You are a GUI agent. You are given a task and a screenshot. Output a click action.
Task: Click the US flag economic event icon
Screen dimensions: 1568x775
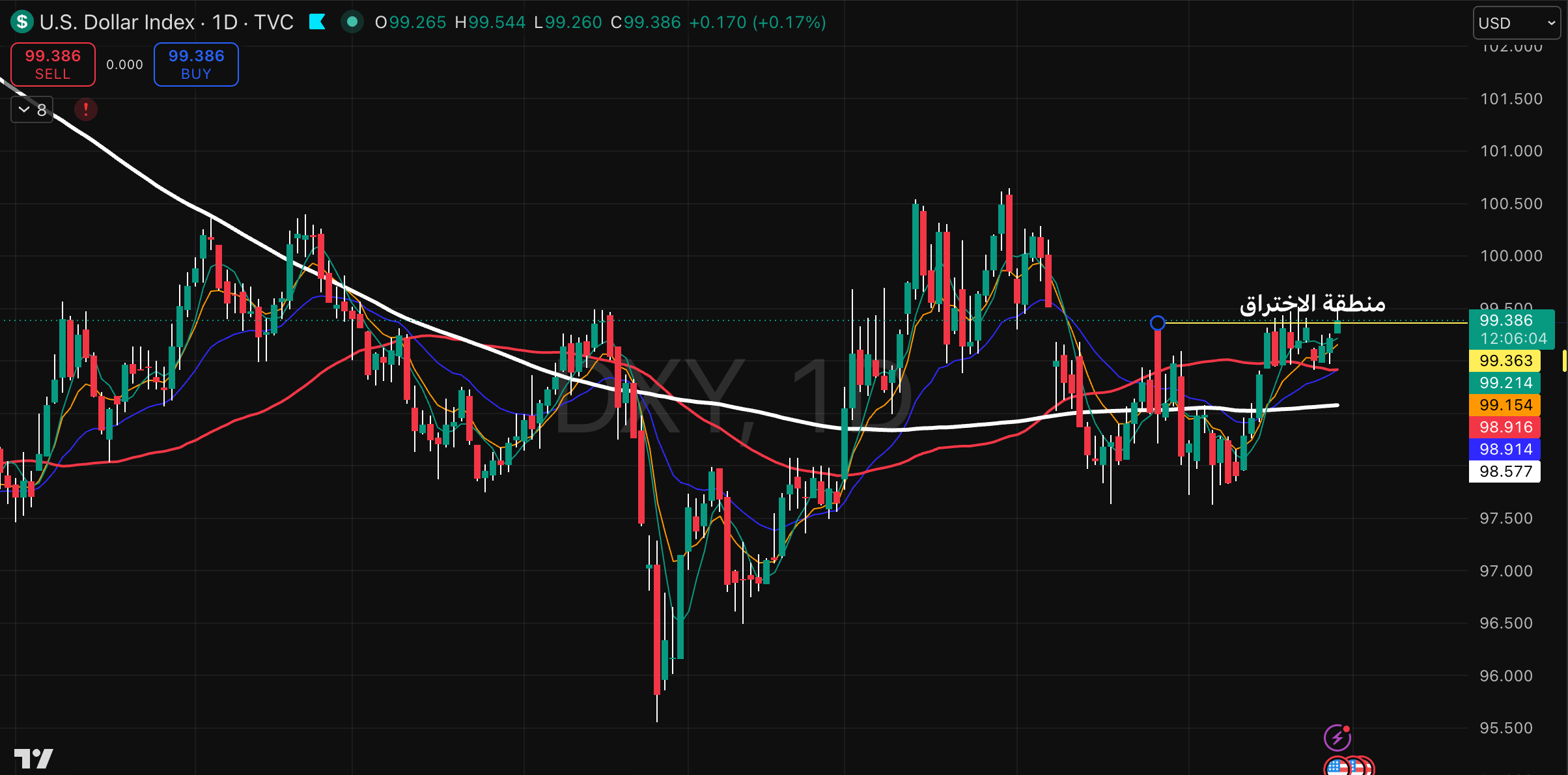1337,767
